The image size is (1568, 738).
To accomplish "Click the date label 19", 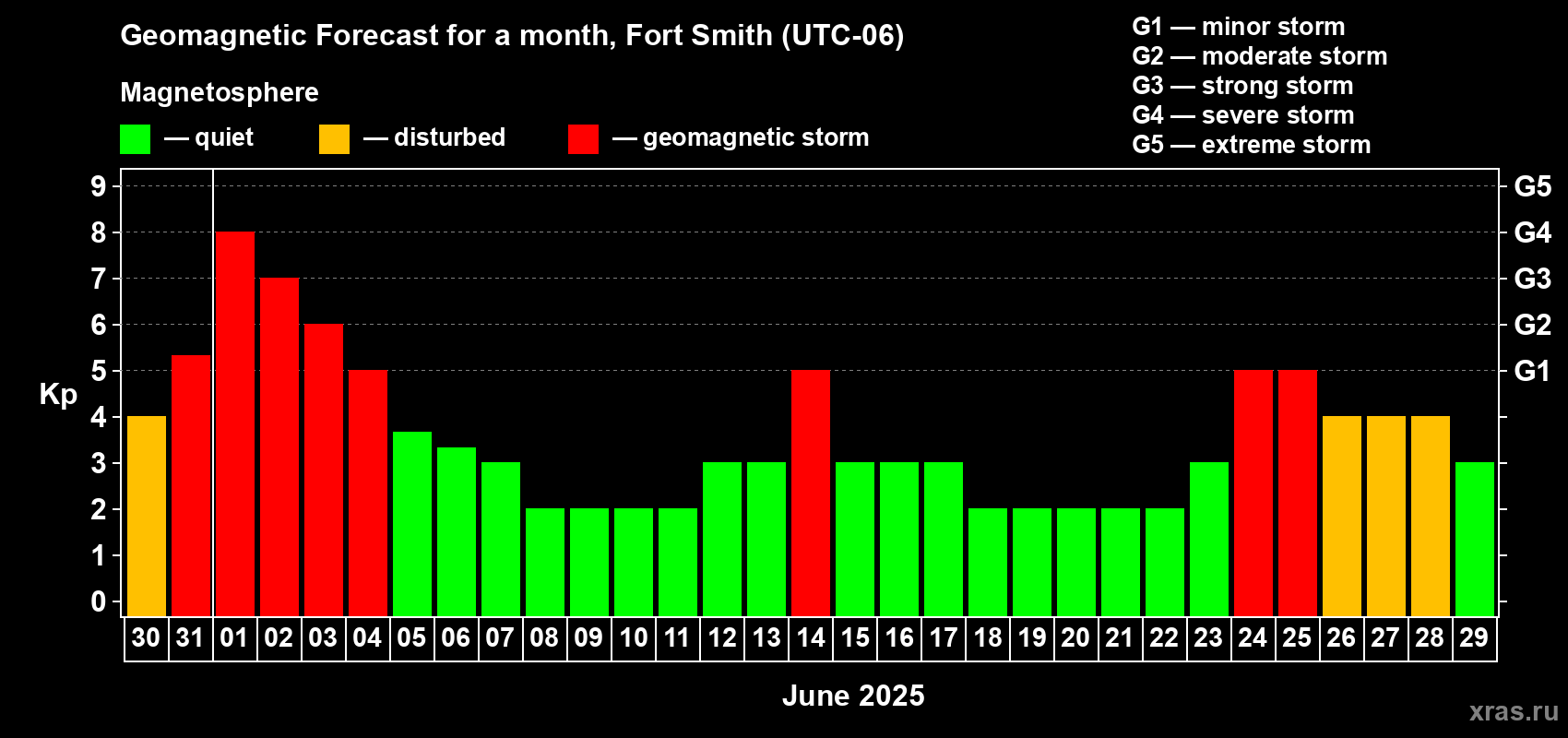I will 1032,637.
